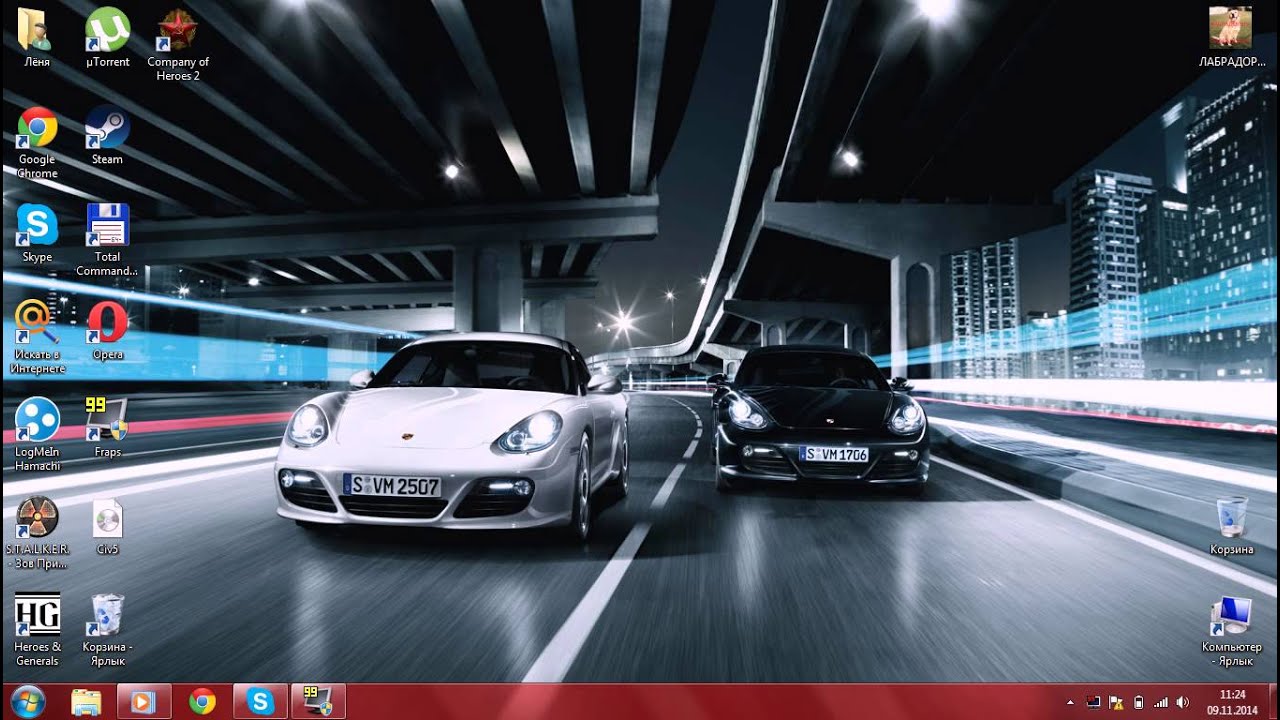This screenshot has width=1280, height=720.
Task: Open the network signal tray icon
Action: coord(1161,702)
